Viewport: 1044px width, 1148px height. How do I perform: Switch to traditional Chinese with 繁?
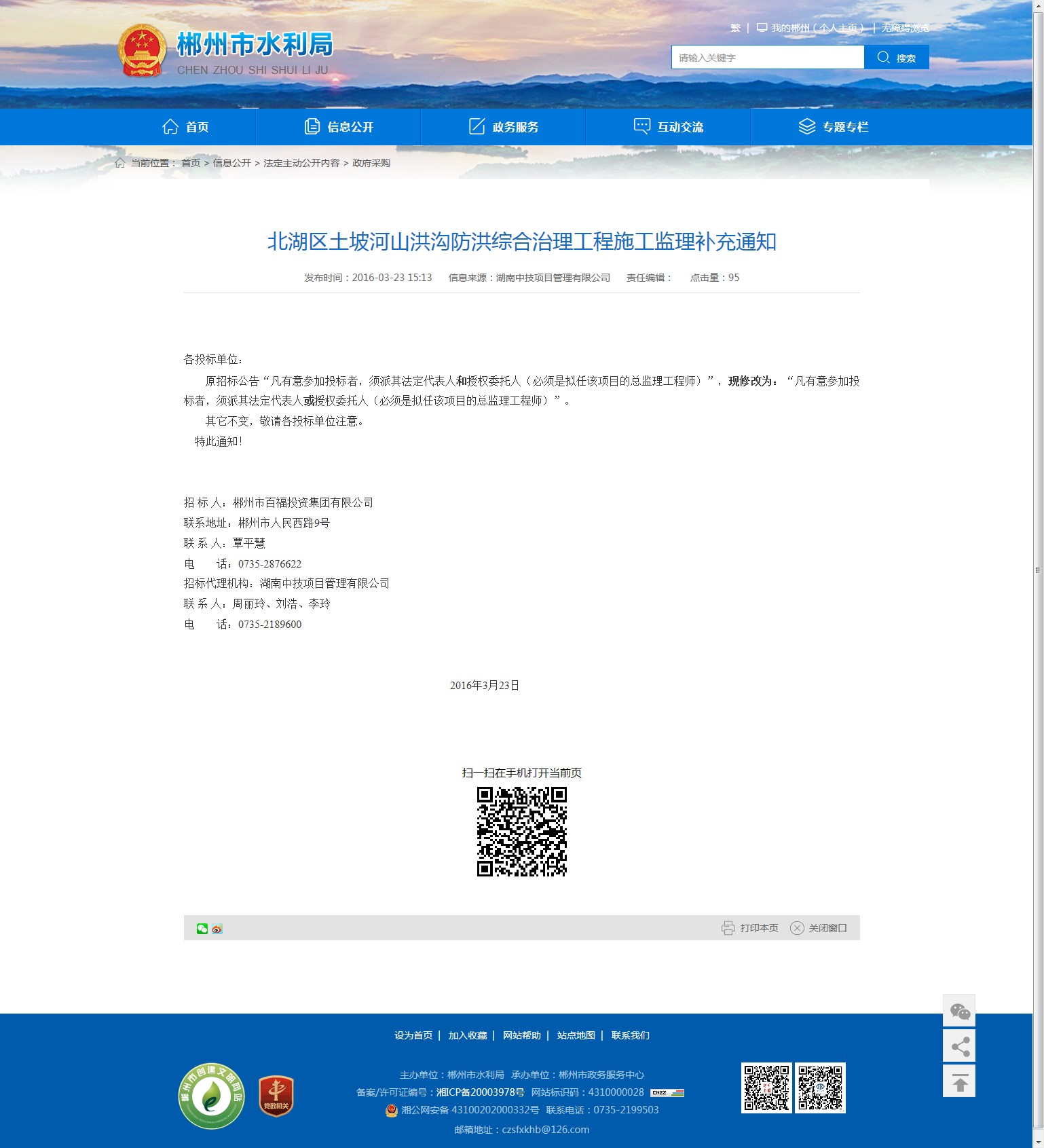pos(735,28)
